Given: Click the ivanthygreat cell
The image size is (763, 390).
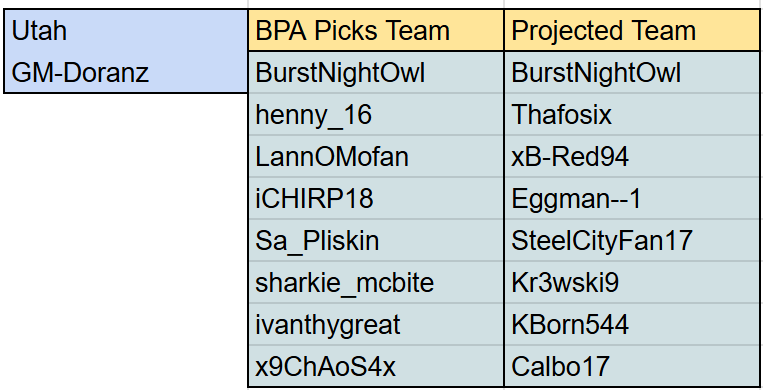Looking at the screenshot, I should (376, 324).
